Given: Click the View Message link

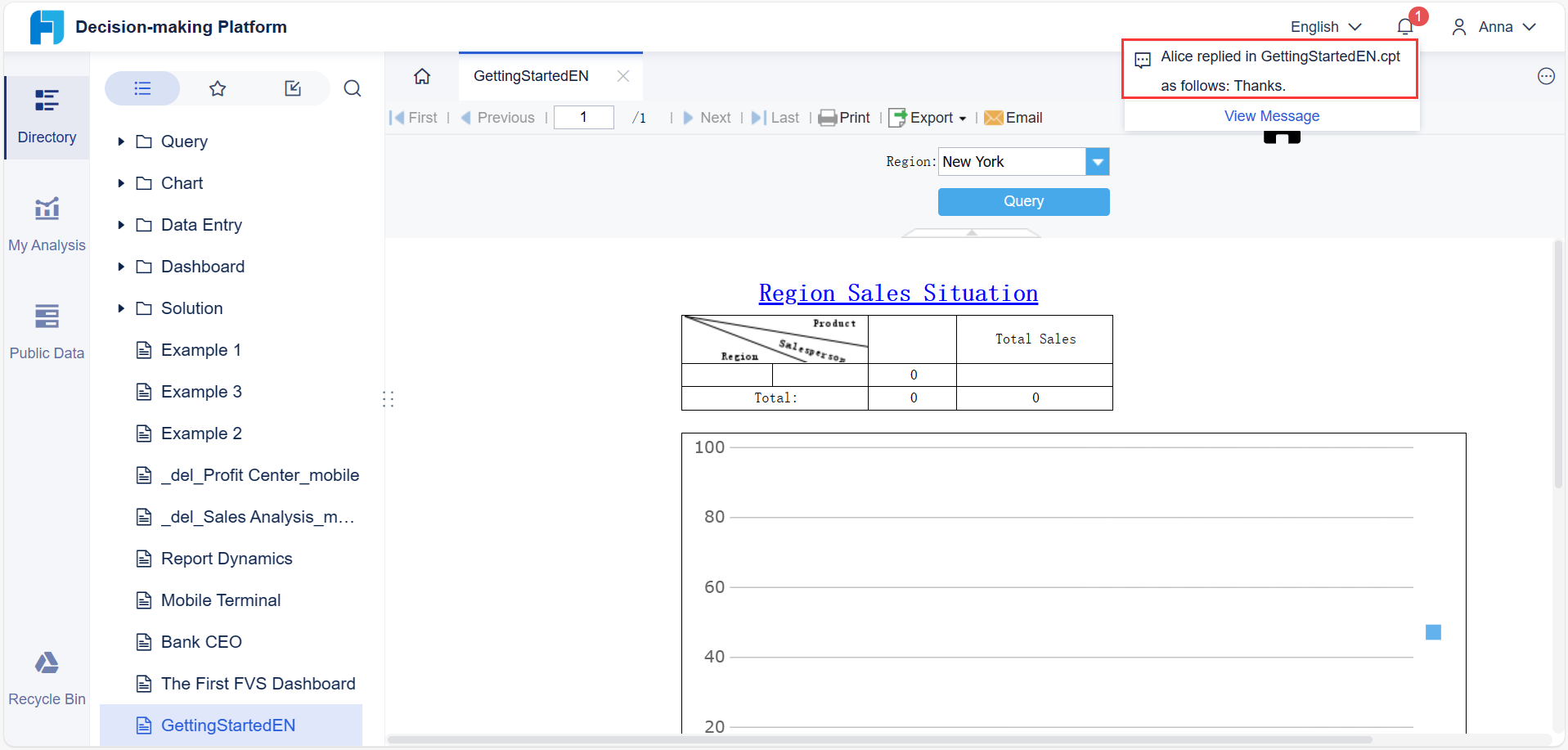Looking at the screenshot, I should click(1271, 116).
